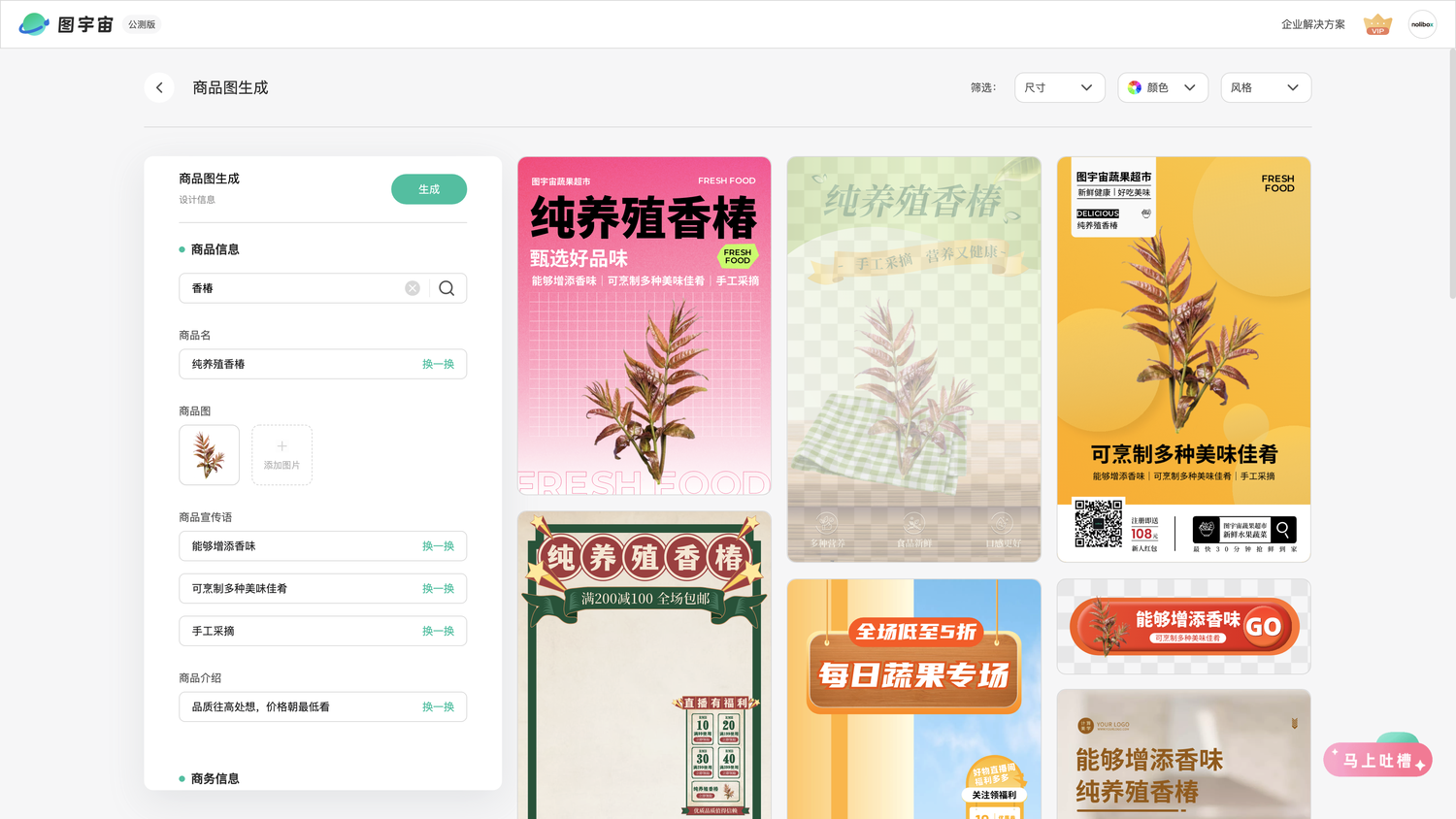
Task: Open the yellow 图宇宙蔬果超市 poster
Action: click(x=1184, y=359)
